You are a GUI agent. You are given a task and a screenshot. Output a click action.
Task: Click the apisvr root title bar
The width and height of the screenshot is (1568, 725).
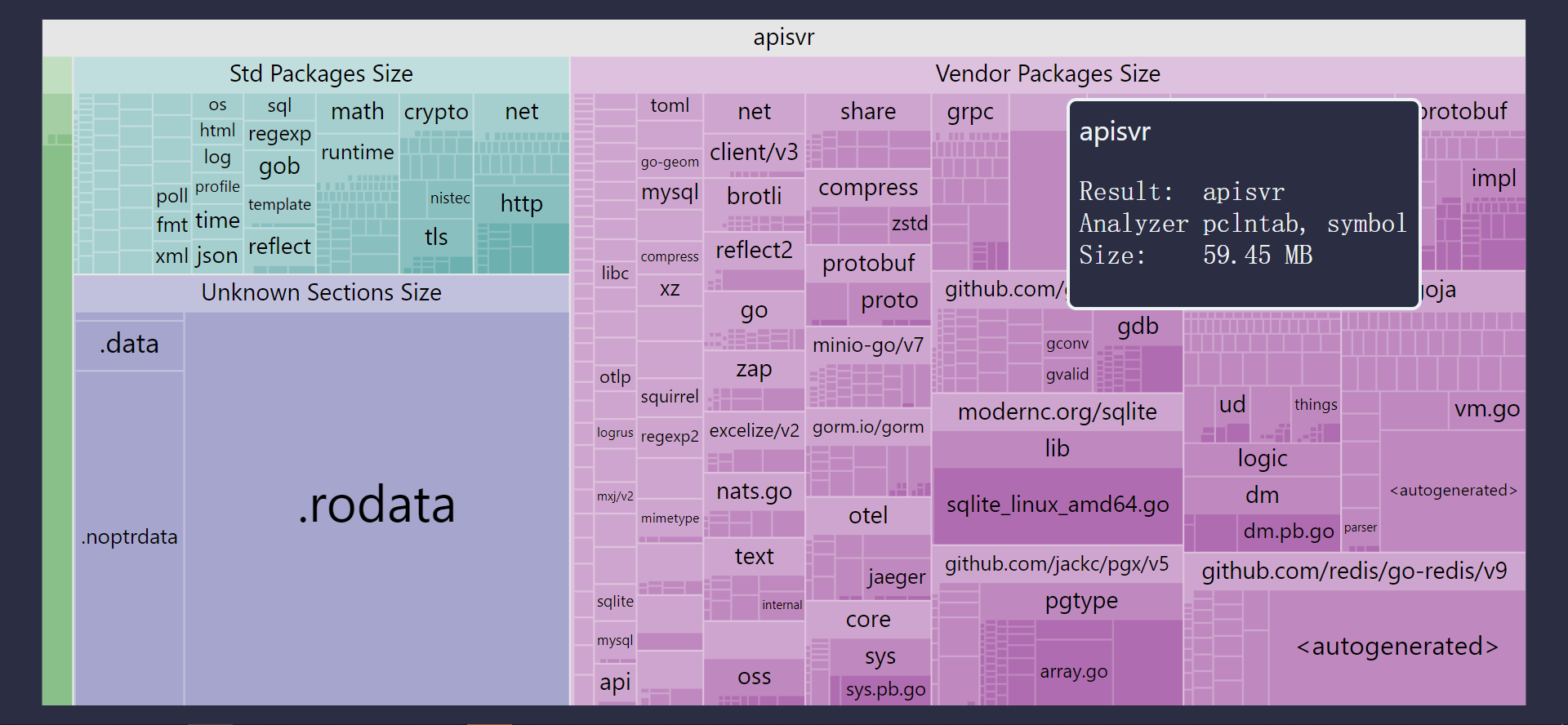783,38
